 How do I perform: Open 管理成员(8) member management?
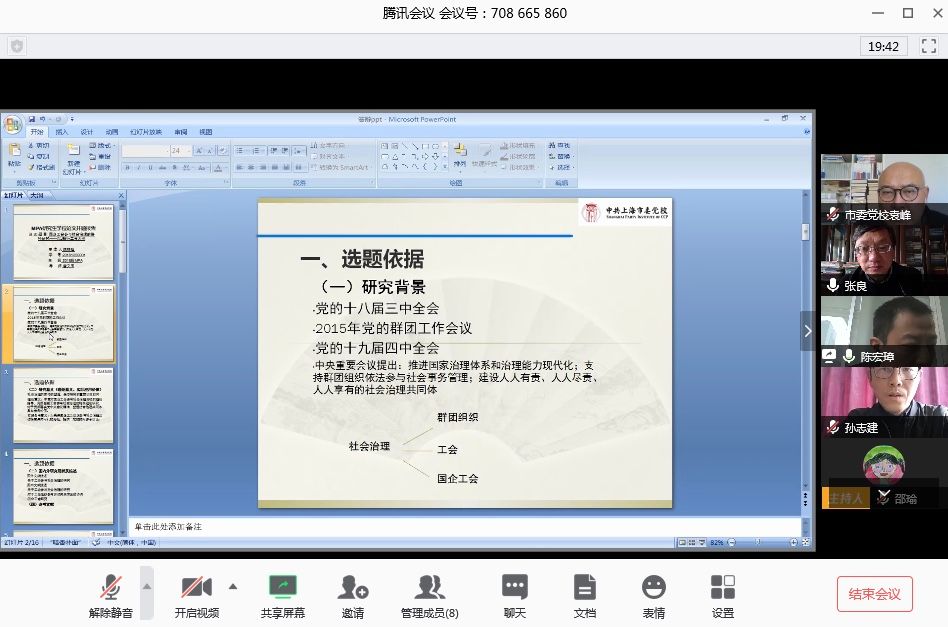click(x=429, y=593)
